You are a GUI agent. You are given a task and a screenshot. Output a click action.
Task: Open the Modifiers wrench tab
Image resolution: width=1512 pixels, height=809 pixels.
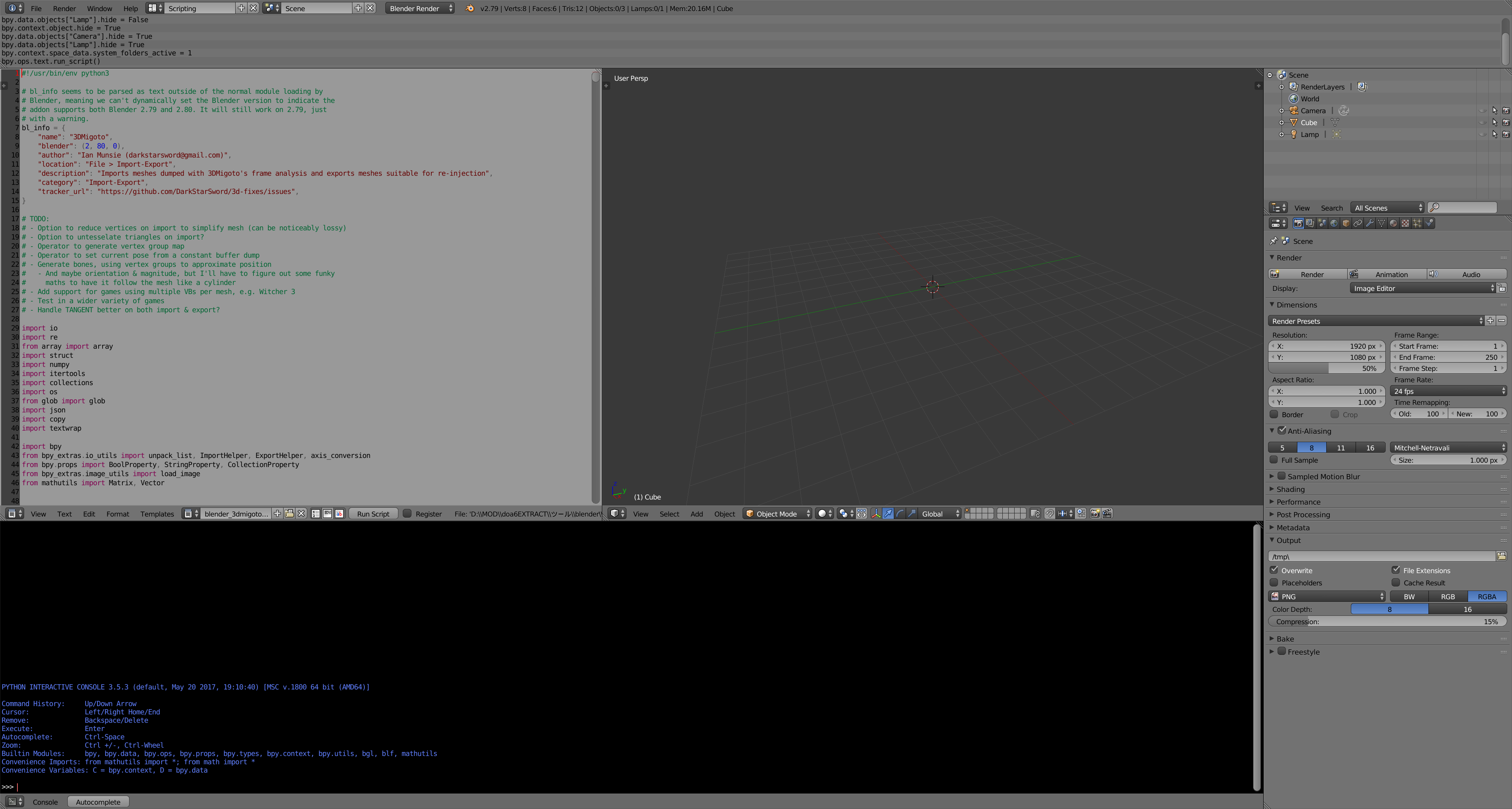pos(1369,223)
